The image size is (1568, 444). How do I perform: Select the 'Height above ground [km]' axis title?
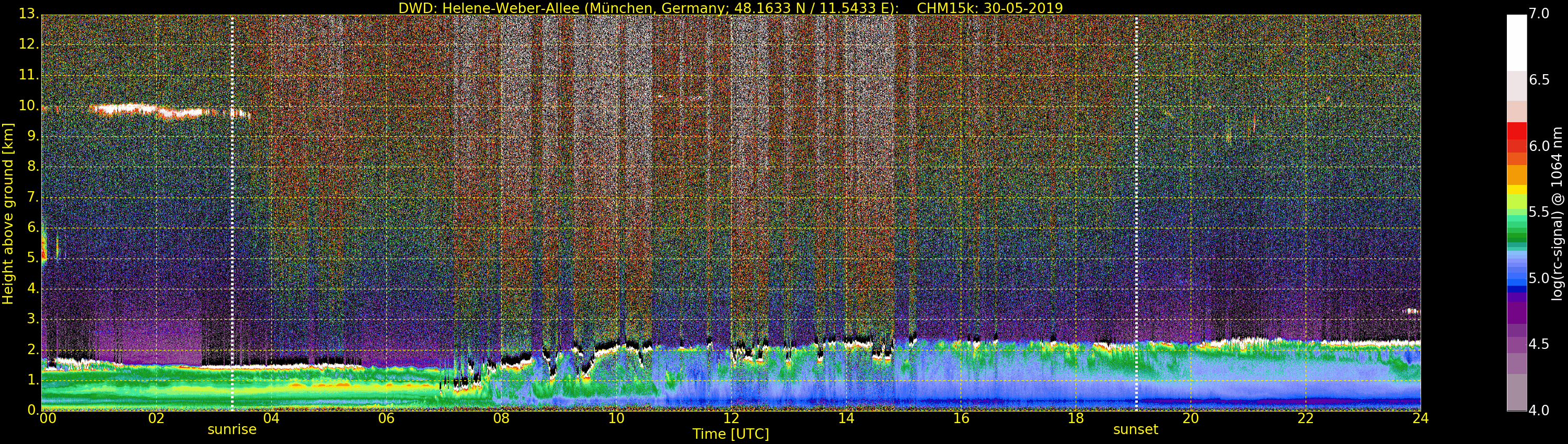coord(8,213)
